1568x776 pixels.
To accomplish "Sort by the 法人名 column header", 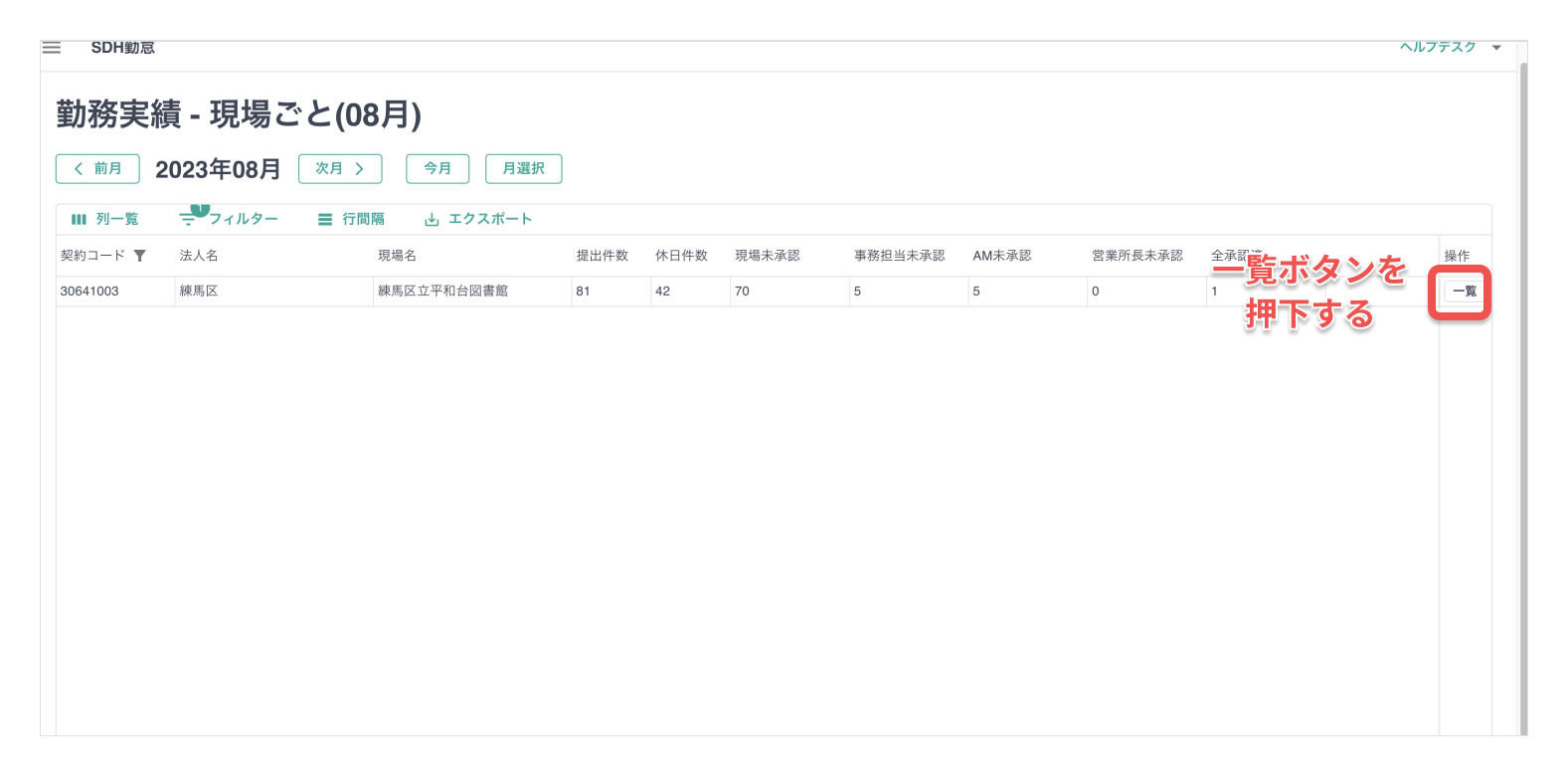I will pyautogui.click(x=199, y=256).
